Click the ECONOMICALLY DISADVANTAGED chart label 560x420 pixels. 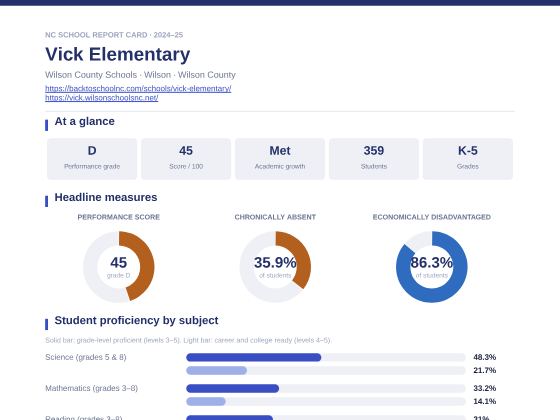click(x=431, y=217)
